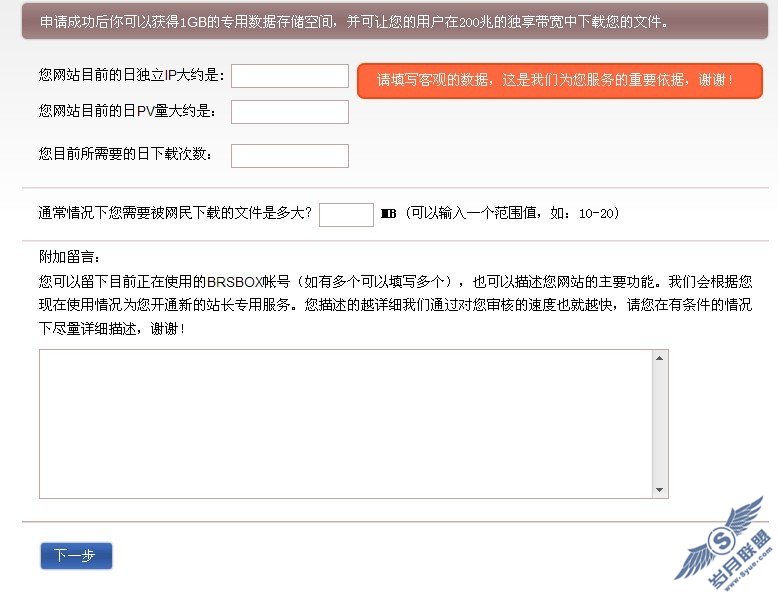The image size is (778, 598).
Task: Click the file size MB input box
Action: pyautogui.click(x=346, y=214)
